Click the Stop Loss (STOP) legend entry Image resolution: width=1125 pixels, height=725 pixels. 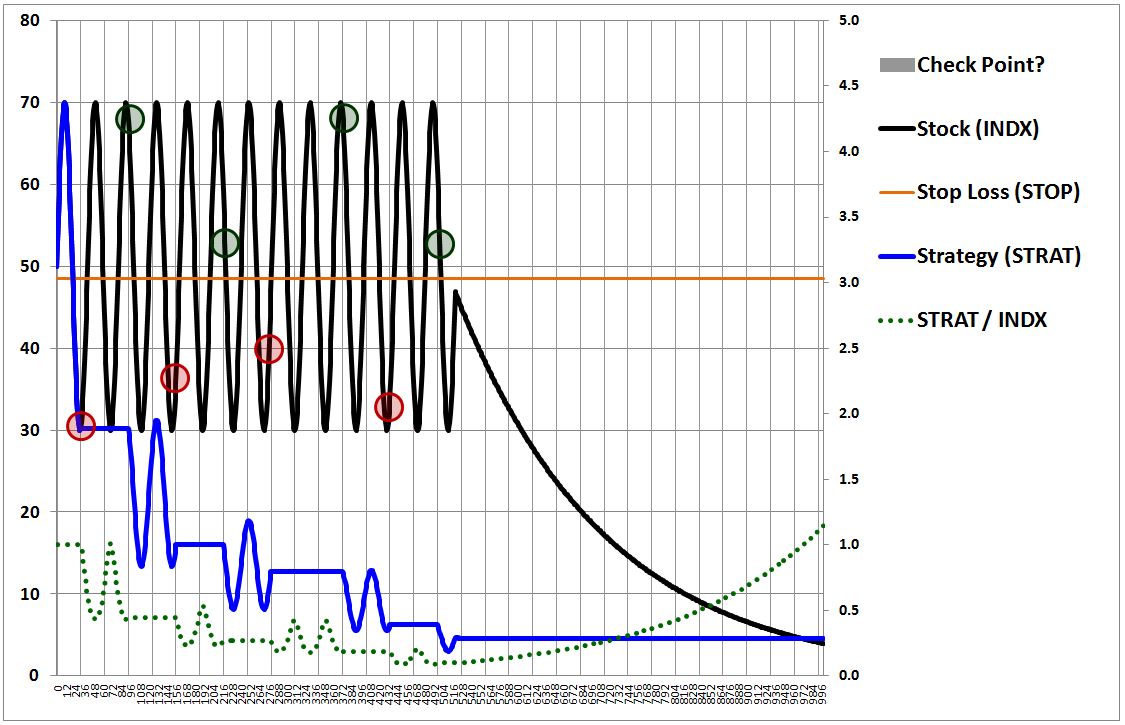tap(998, 192)
